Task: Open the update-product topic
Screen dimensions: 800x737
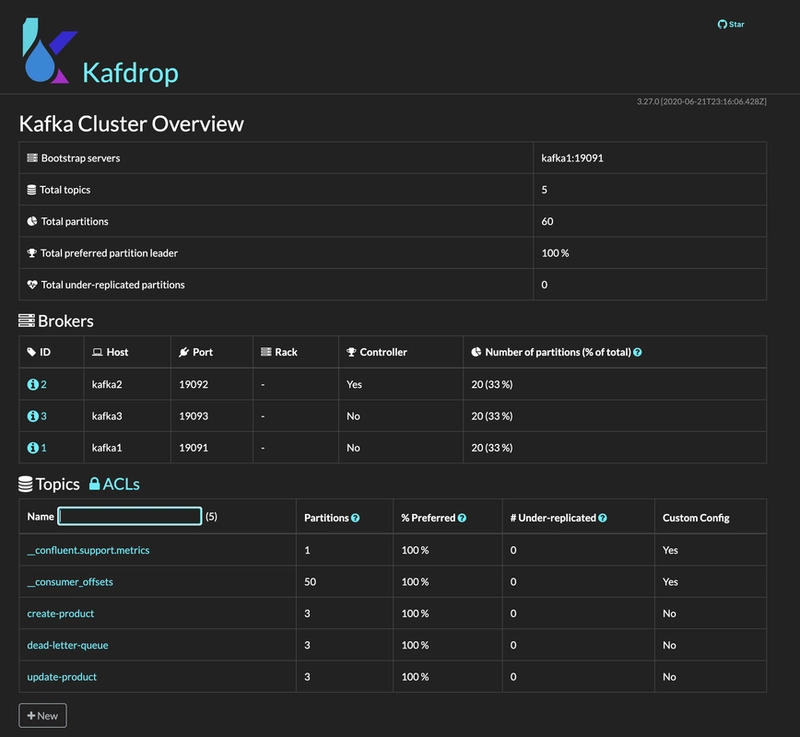Action: click(x=62, y=676)
